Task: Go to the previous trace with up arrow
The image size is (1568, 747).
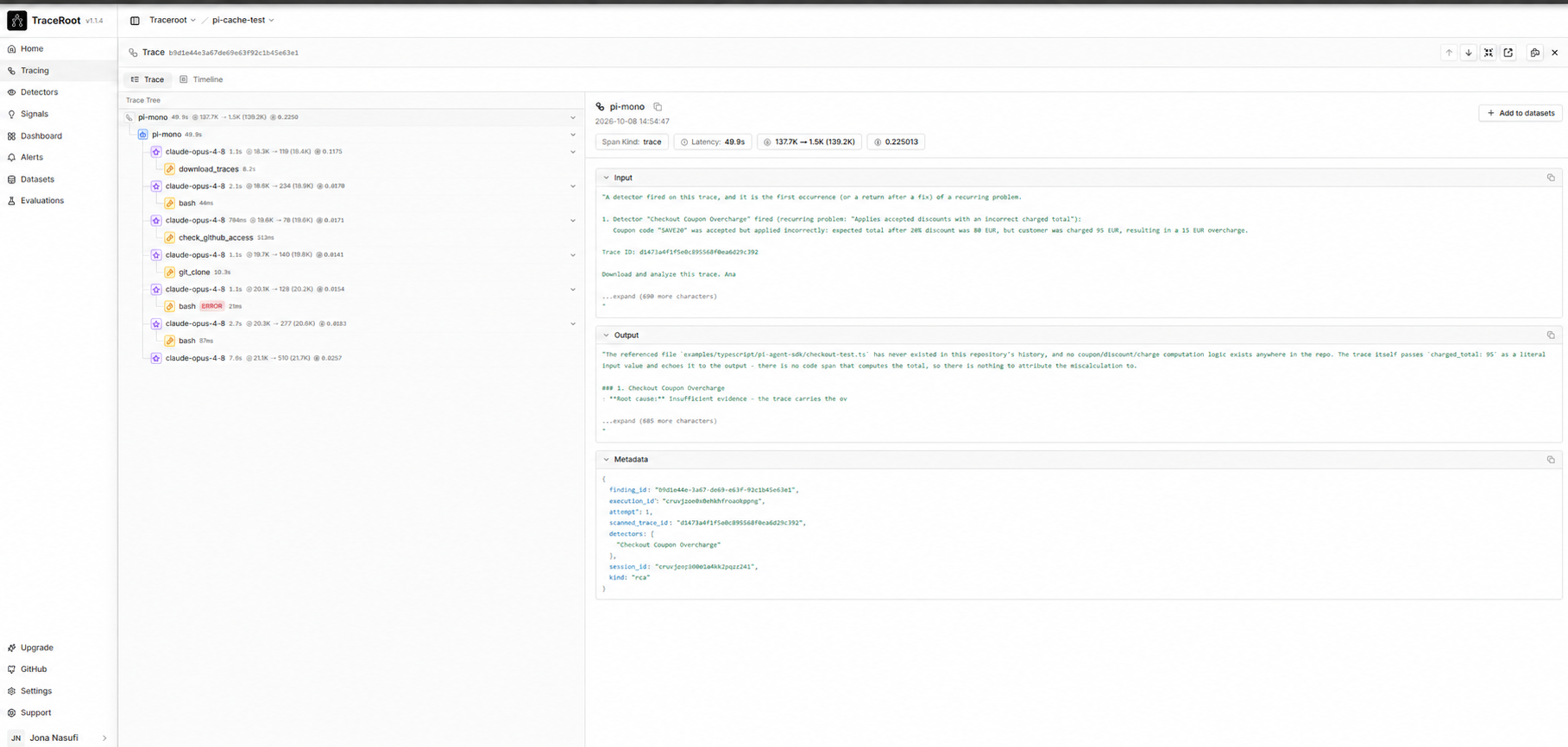Action: click(x=1449, y=53)
